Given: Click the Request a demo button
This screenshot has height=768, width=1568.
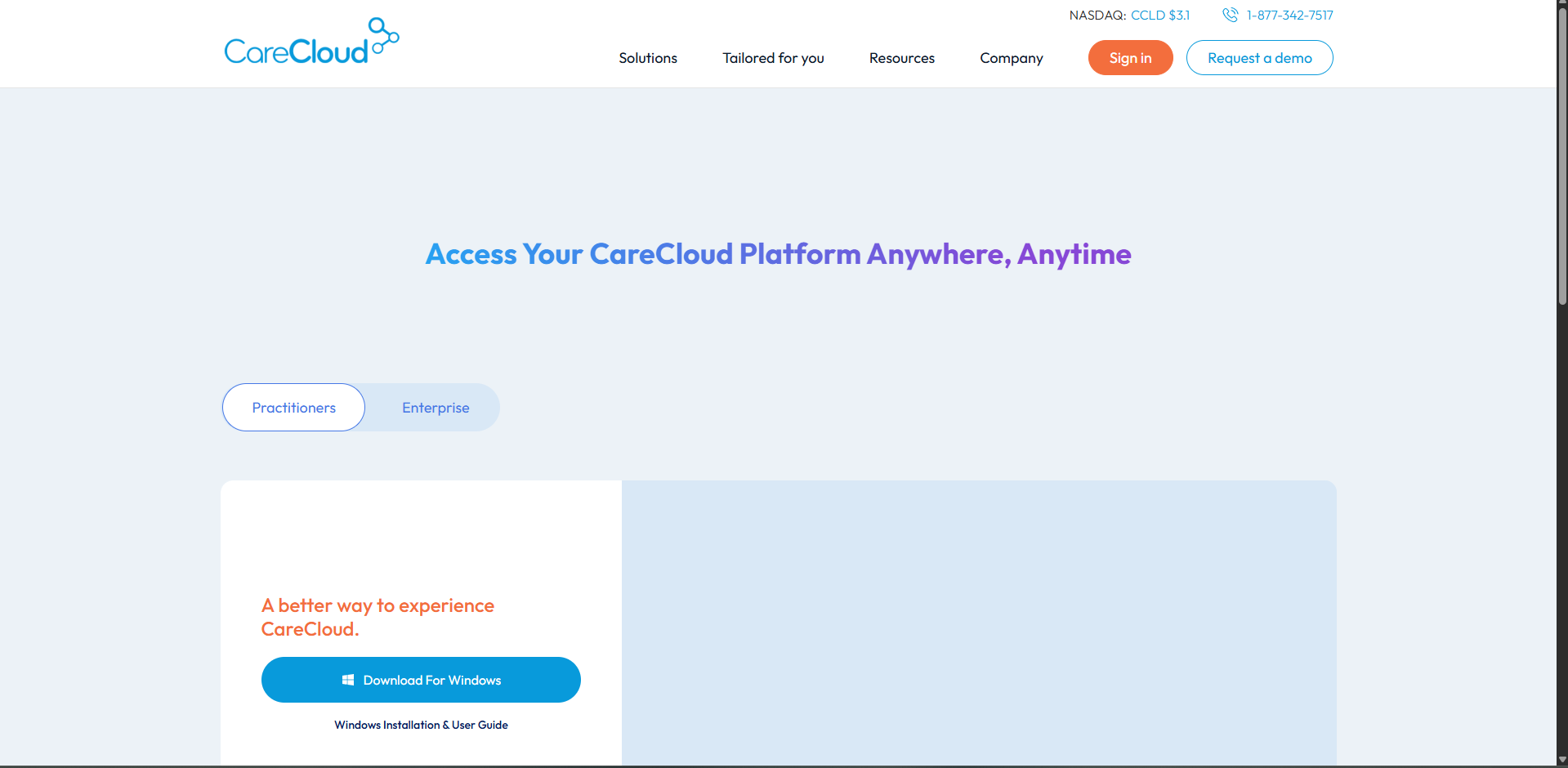Looking at the screenshot, I should 1259,57.
